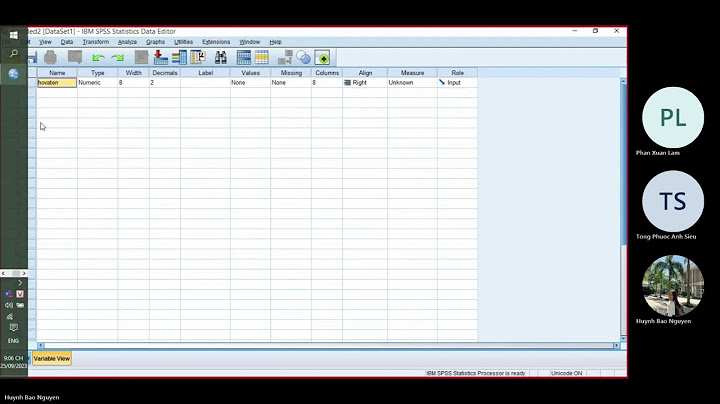Open the Measure cell showing Unknown
720x404 pixels.
pyautogui.click(x=412, y=83)
